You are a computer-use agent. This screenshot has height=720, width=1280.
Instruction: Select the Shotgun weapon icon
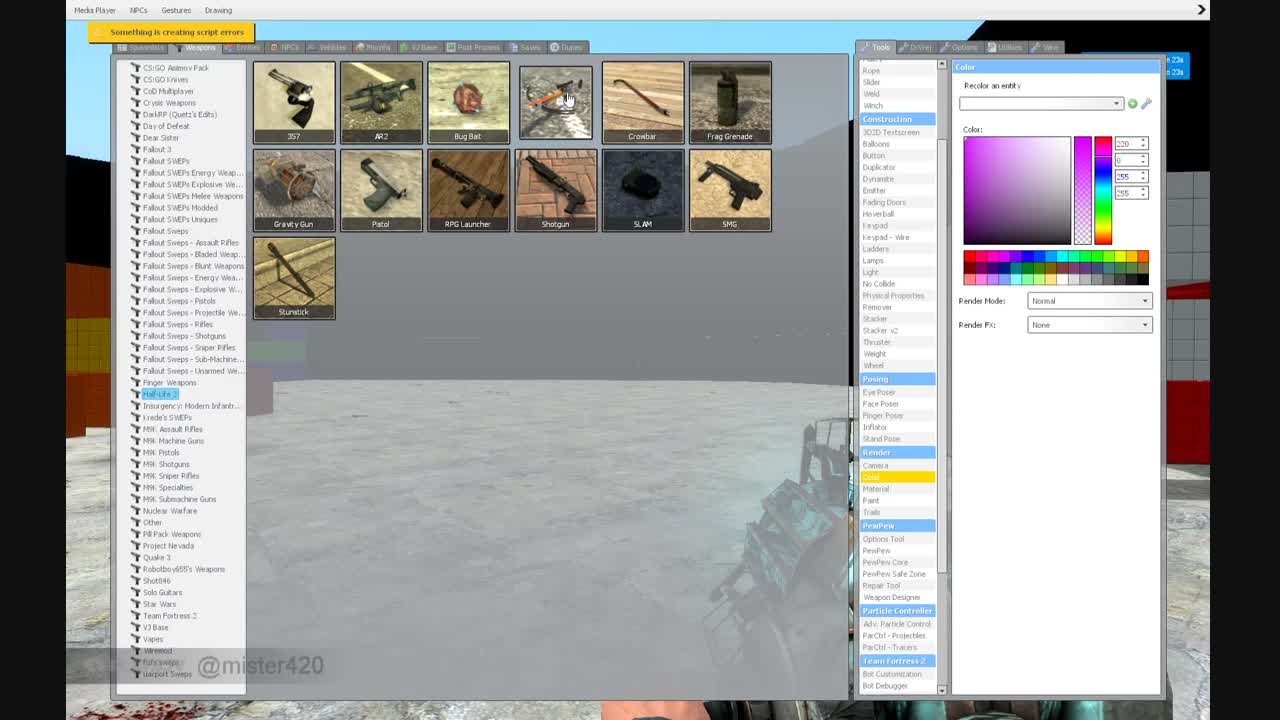click(x=555, y=190)
